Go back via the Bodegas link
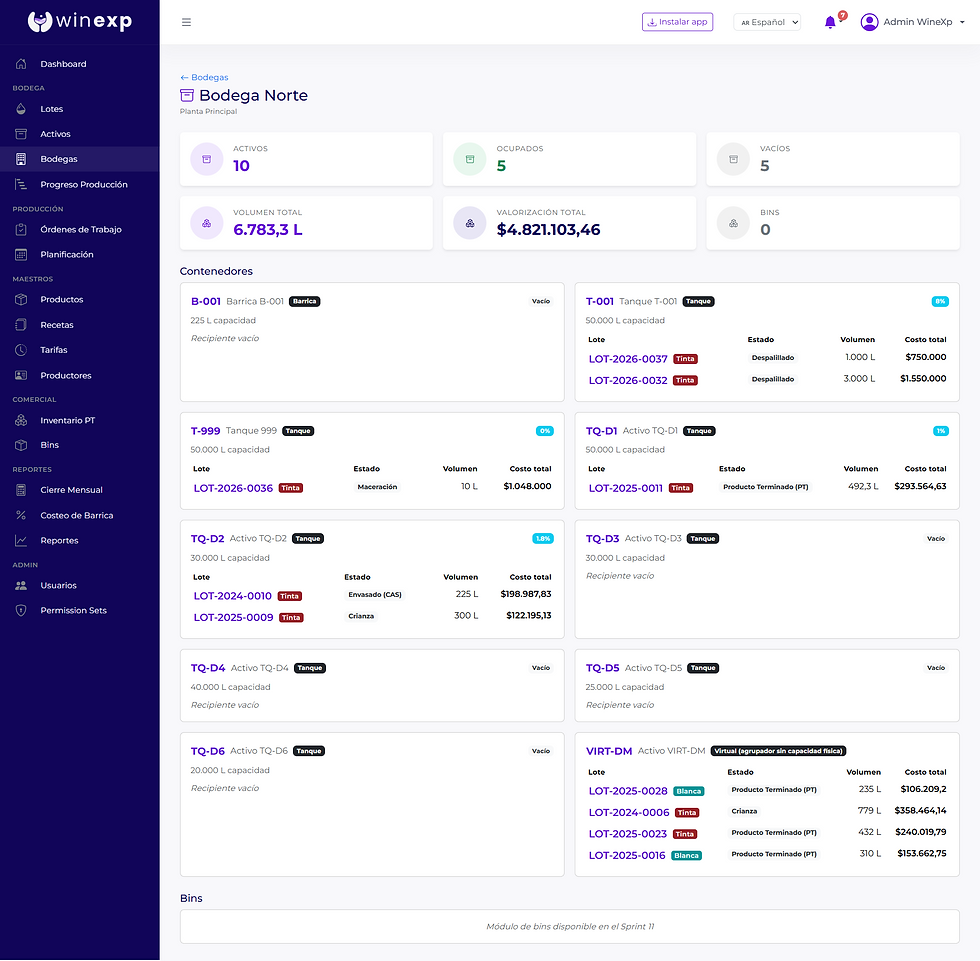980x961 pixels. coord(204,77)
